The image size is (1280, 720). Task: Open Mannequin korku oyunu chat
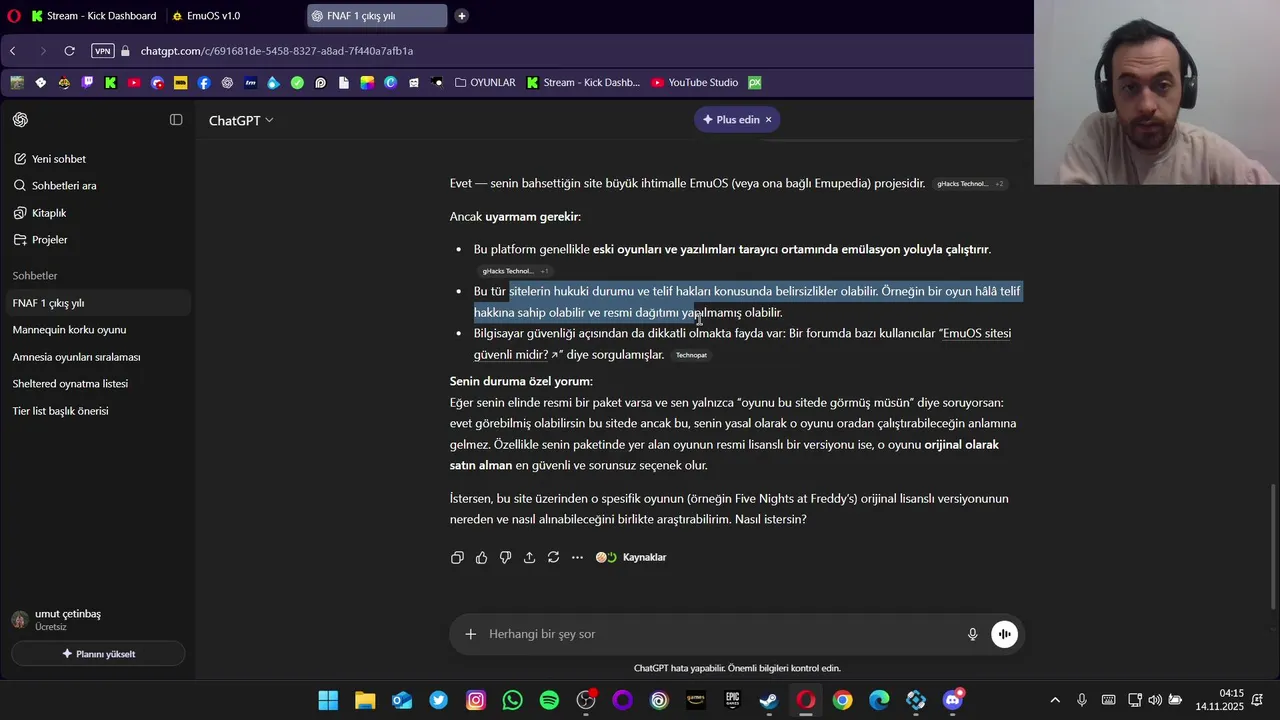[97, 330]
